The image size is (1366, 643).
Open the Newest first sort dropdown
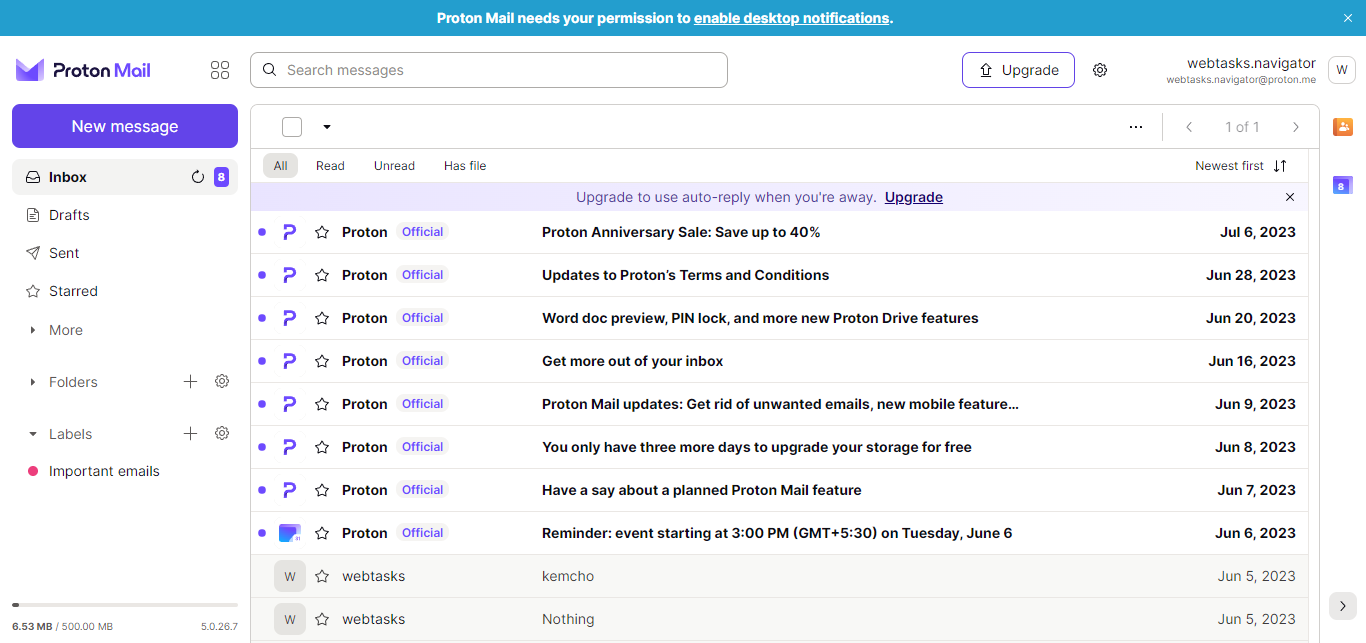point(1241,166)
